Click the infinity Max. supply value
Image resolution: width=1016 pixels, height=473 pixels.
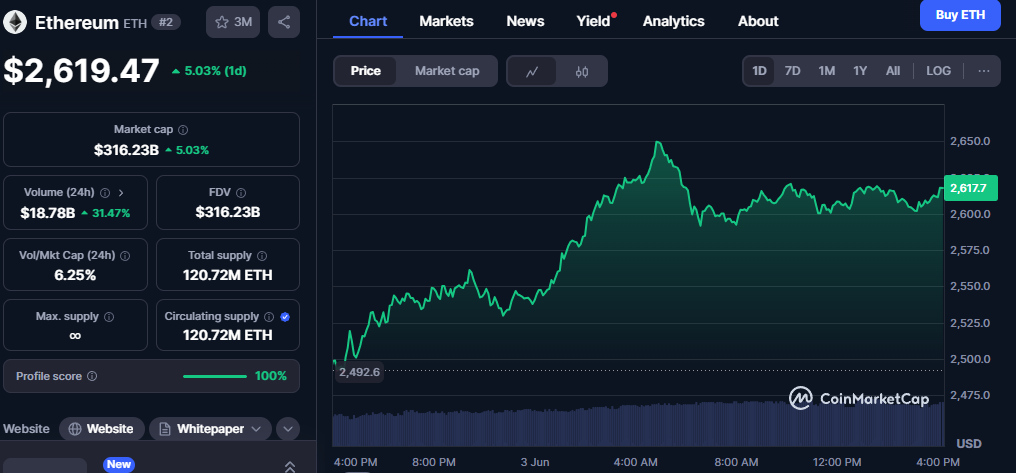[x=75, y=336]
